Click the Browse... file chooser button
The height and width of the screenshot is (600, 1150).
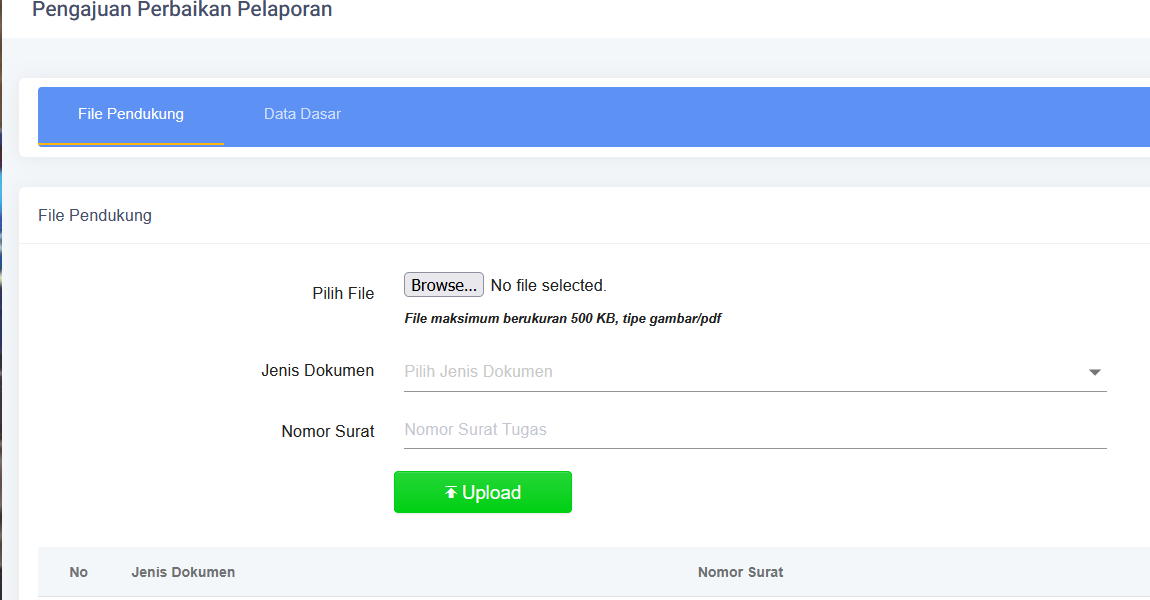click(444, 285)
